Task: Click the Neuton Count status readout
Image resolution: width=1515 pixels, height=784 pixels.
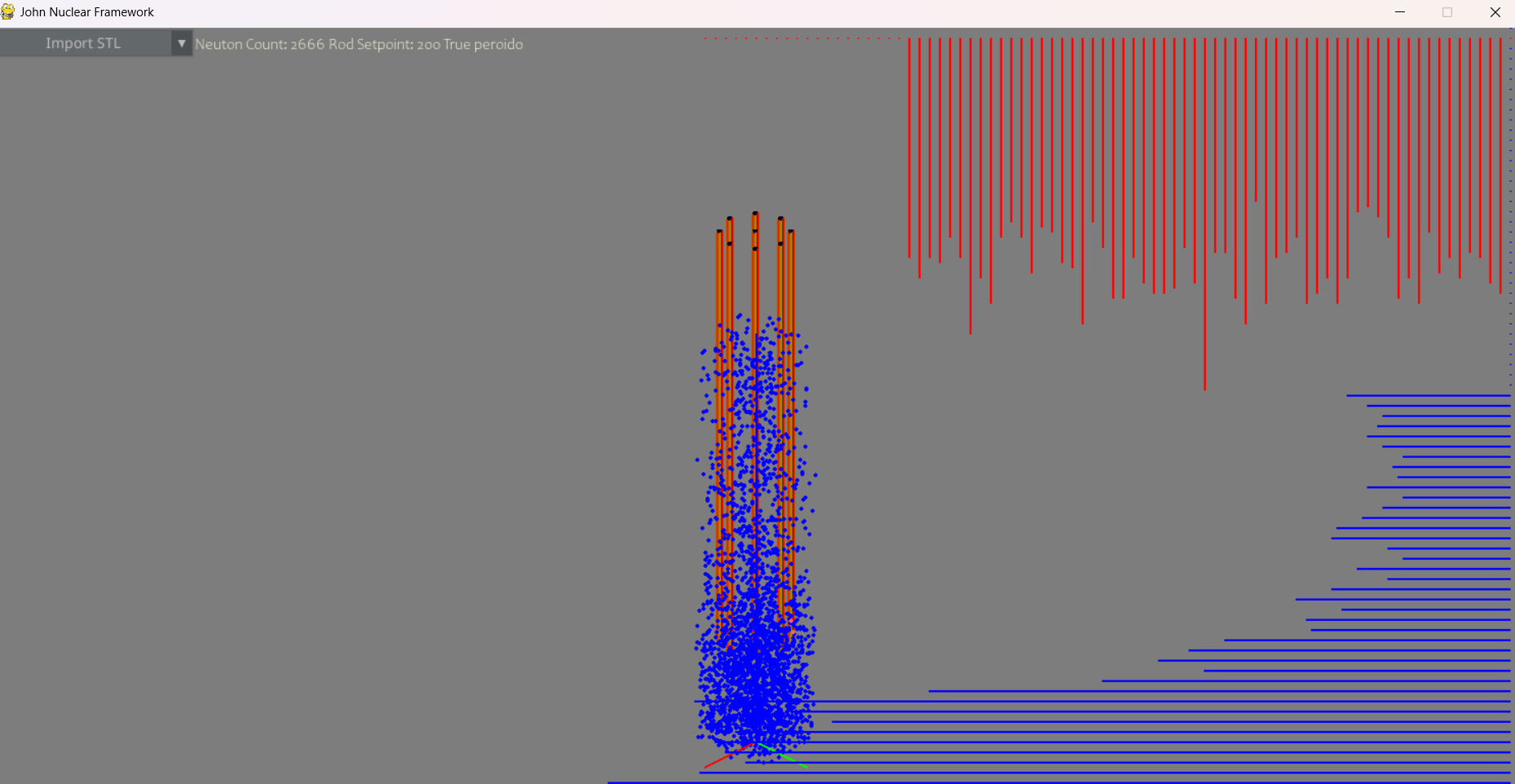Action: click(x=259, y=44)
